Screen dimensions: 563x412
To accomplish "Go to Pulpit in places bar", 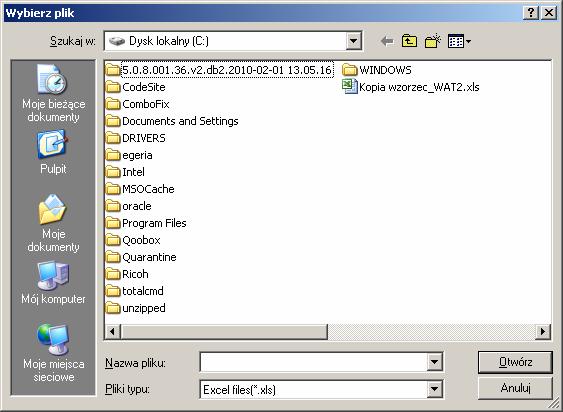I will tap(53, 153).
